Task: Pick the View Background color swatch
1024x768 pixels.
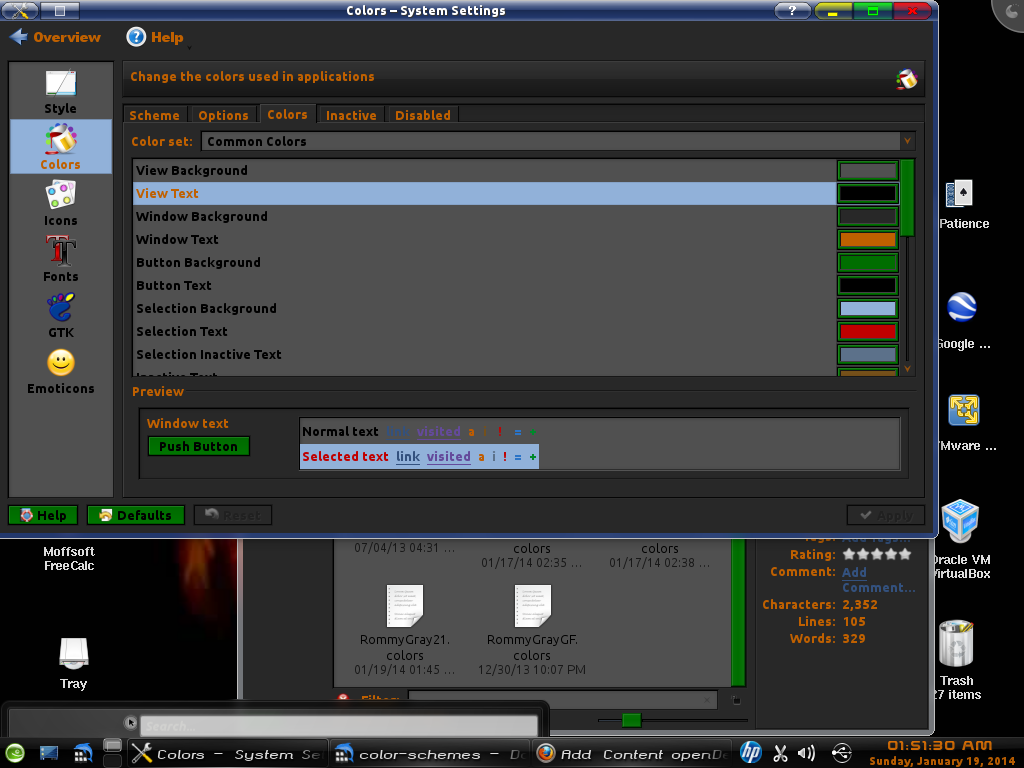Action: [x=867, y=171]
